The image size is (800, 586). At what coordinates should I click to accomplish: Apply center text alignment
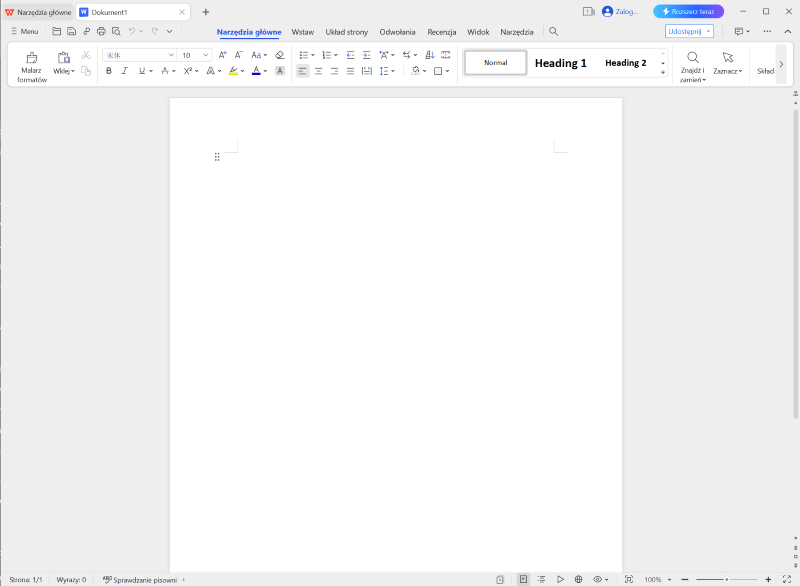coord(317,70)
